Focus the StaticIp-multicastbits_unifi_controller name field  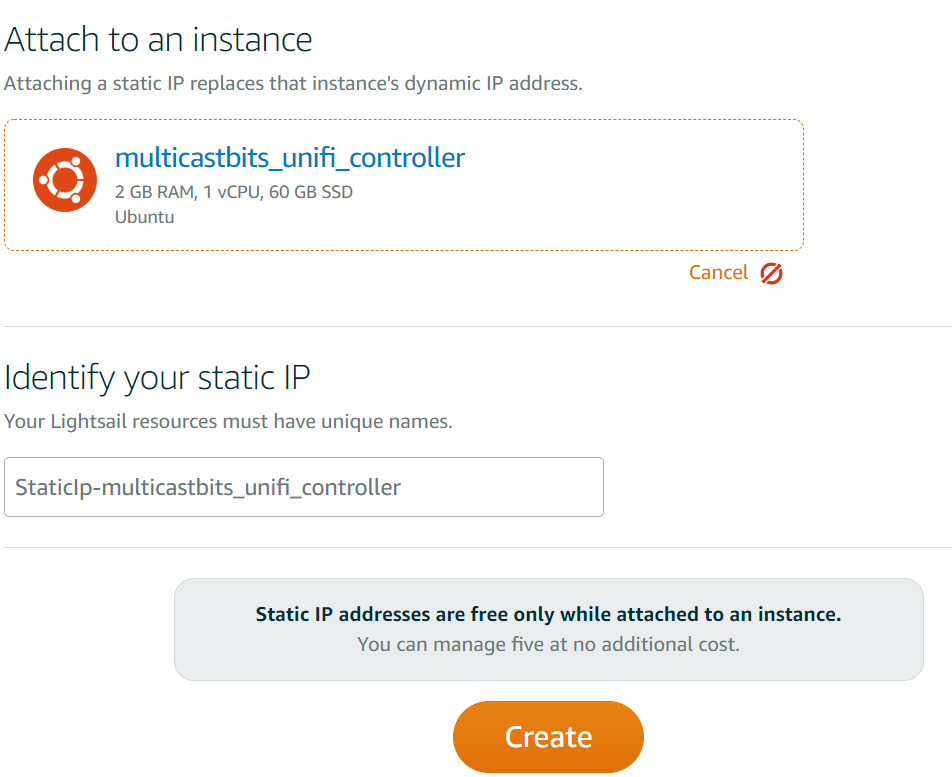pos(304,487)
